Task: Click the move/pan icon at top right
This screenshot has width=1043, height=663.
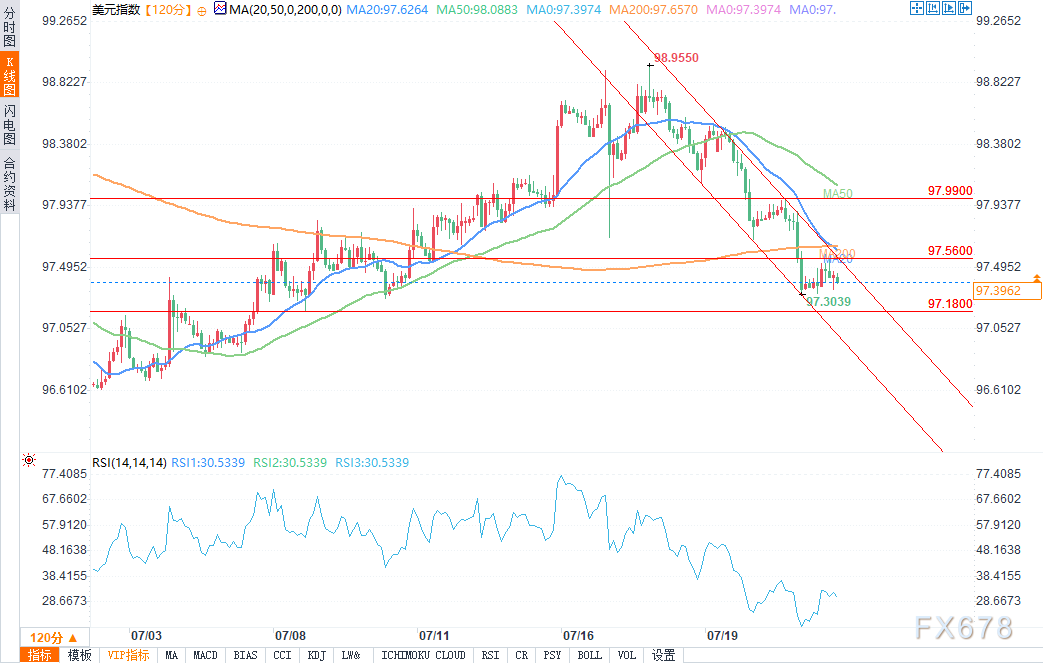Action: 919,9
